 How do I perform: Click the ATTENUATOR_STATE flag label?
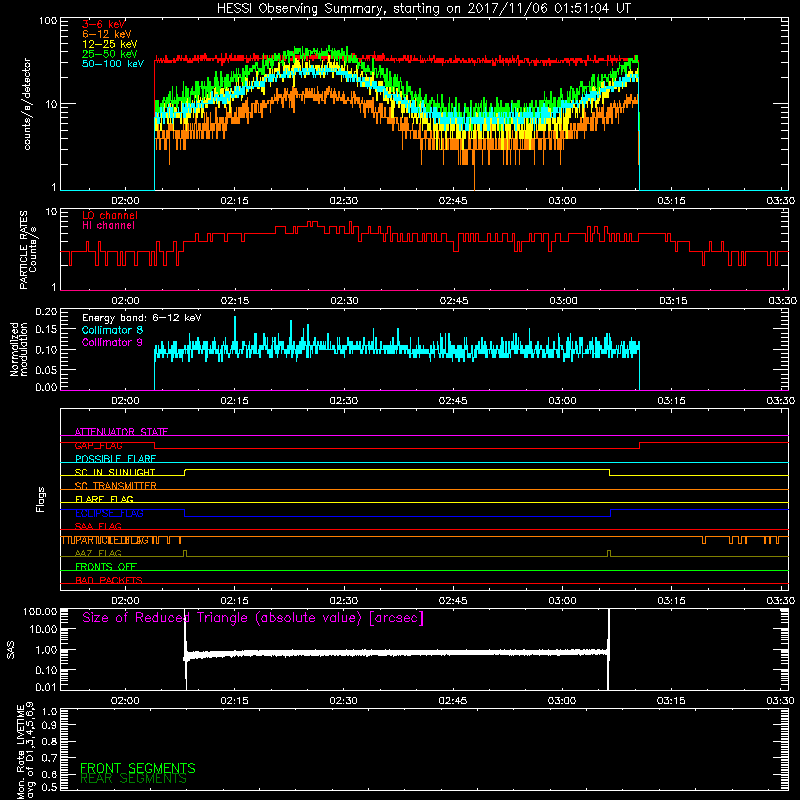coord(121,432)
